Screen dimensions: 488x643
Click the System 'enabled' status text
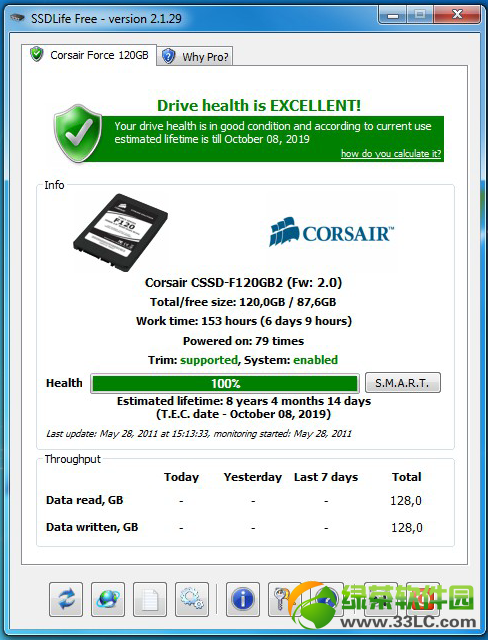(x=316, y=360)
